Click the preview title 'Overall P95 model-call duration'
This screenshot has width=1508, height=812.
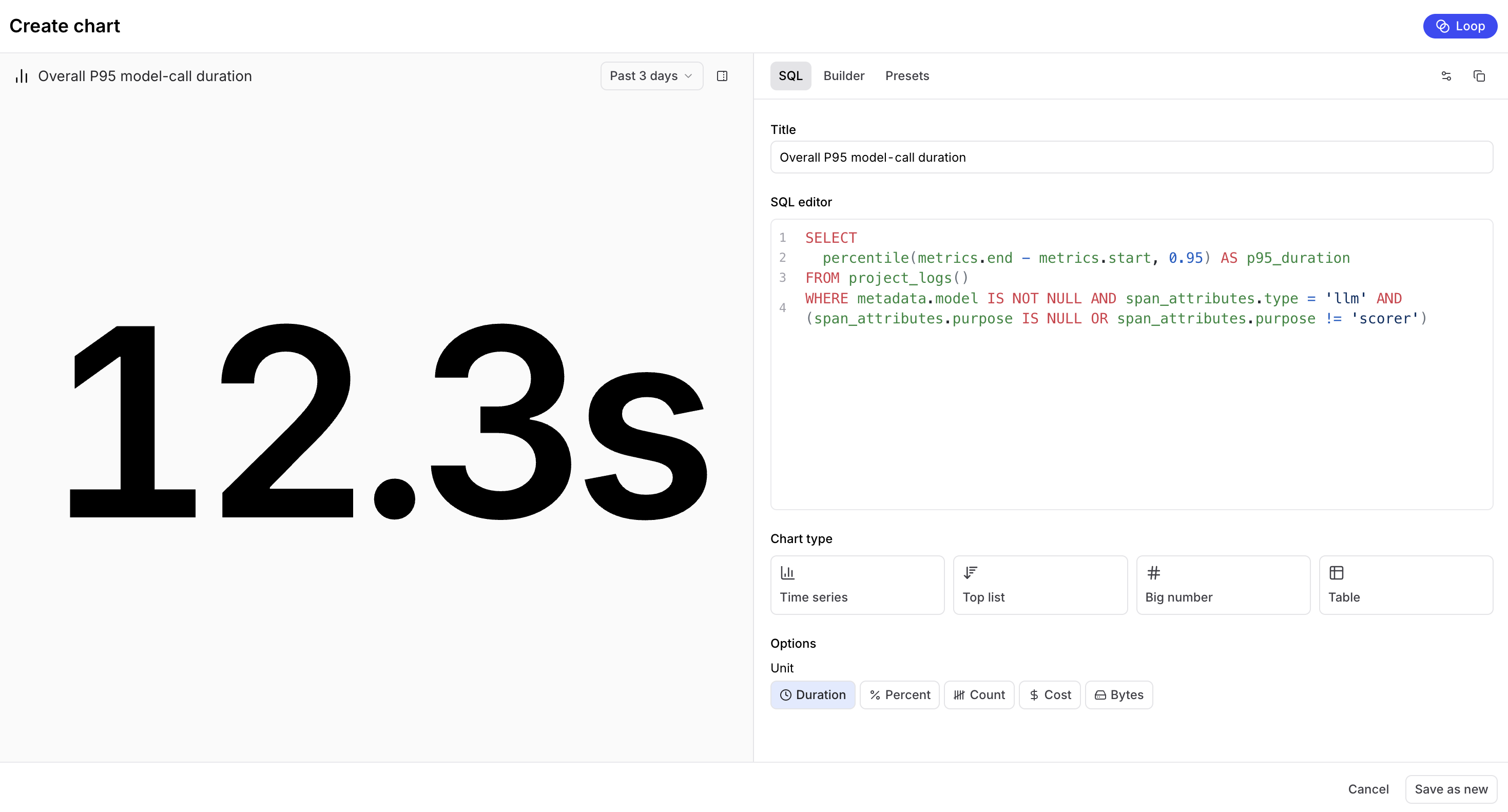pos(145,76)
